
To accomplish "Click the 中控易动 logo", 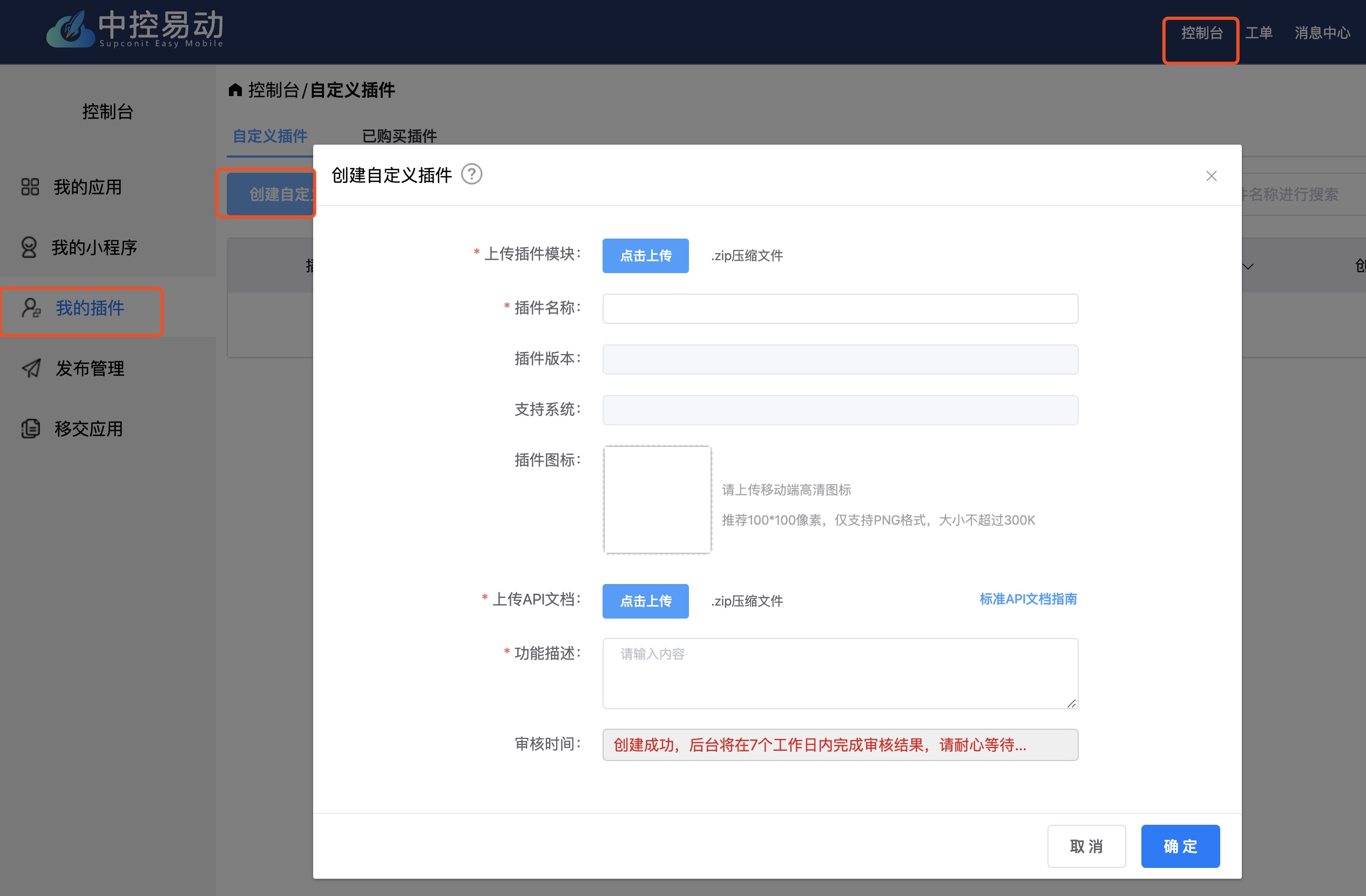I will coord(135,29).
